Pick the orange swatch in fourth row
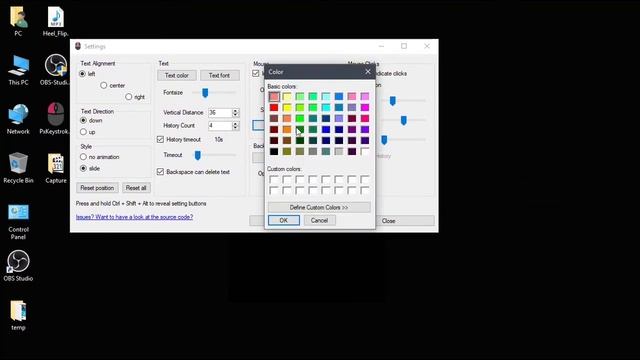 (287, 129)
